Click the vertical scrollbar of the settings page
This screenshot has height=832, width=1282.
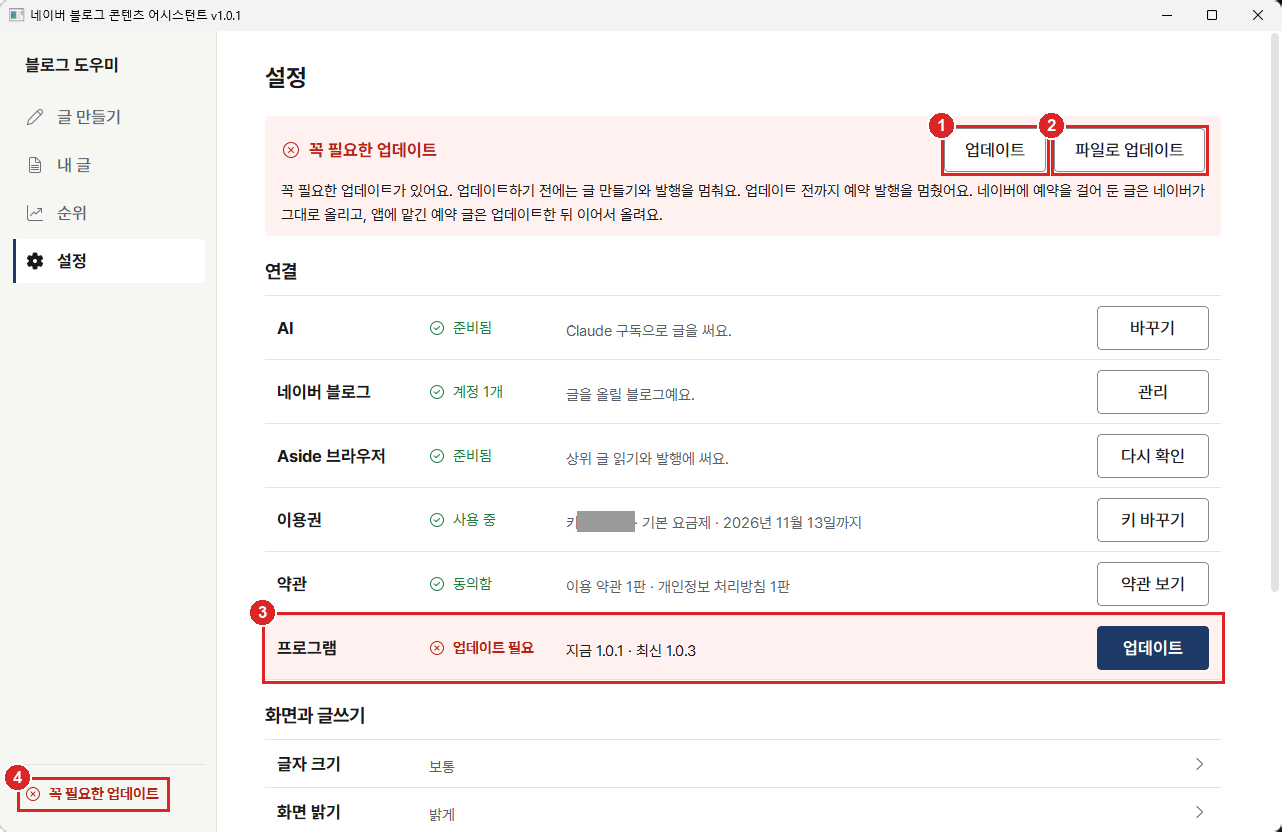[1274, 311]
